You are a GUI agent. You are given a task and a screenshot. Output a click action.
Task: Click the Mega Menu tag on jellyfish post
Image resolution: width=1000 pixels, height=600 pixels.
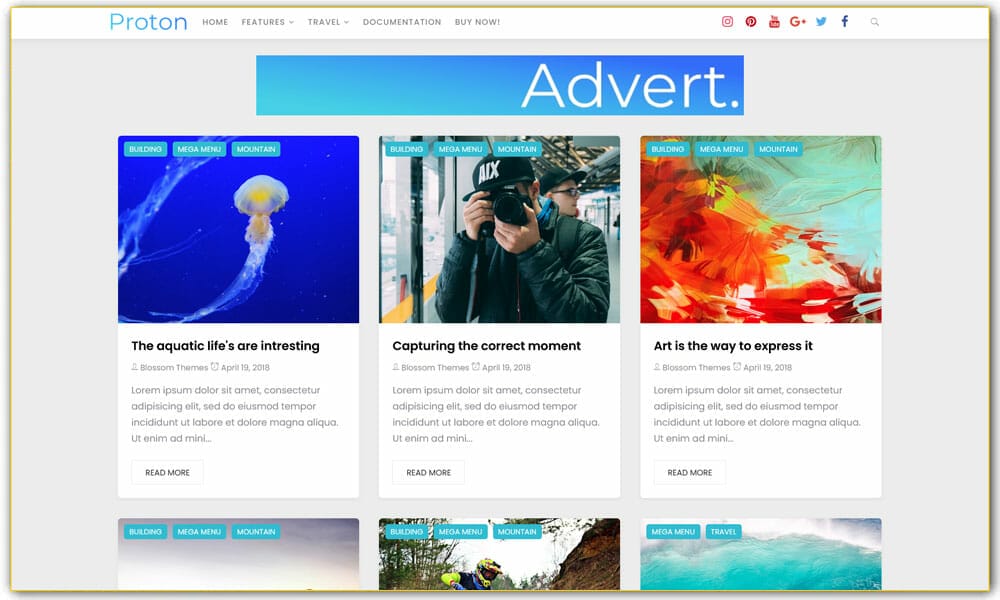(x=199, y=149)
